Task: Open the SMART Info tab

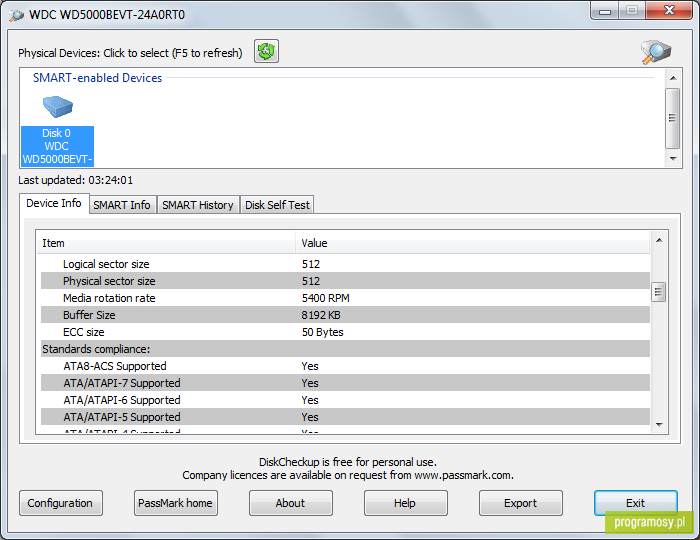Action: [122, 205]
